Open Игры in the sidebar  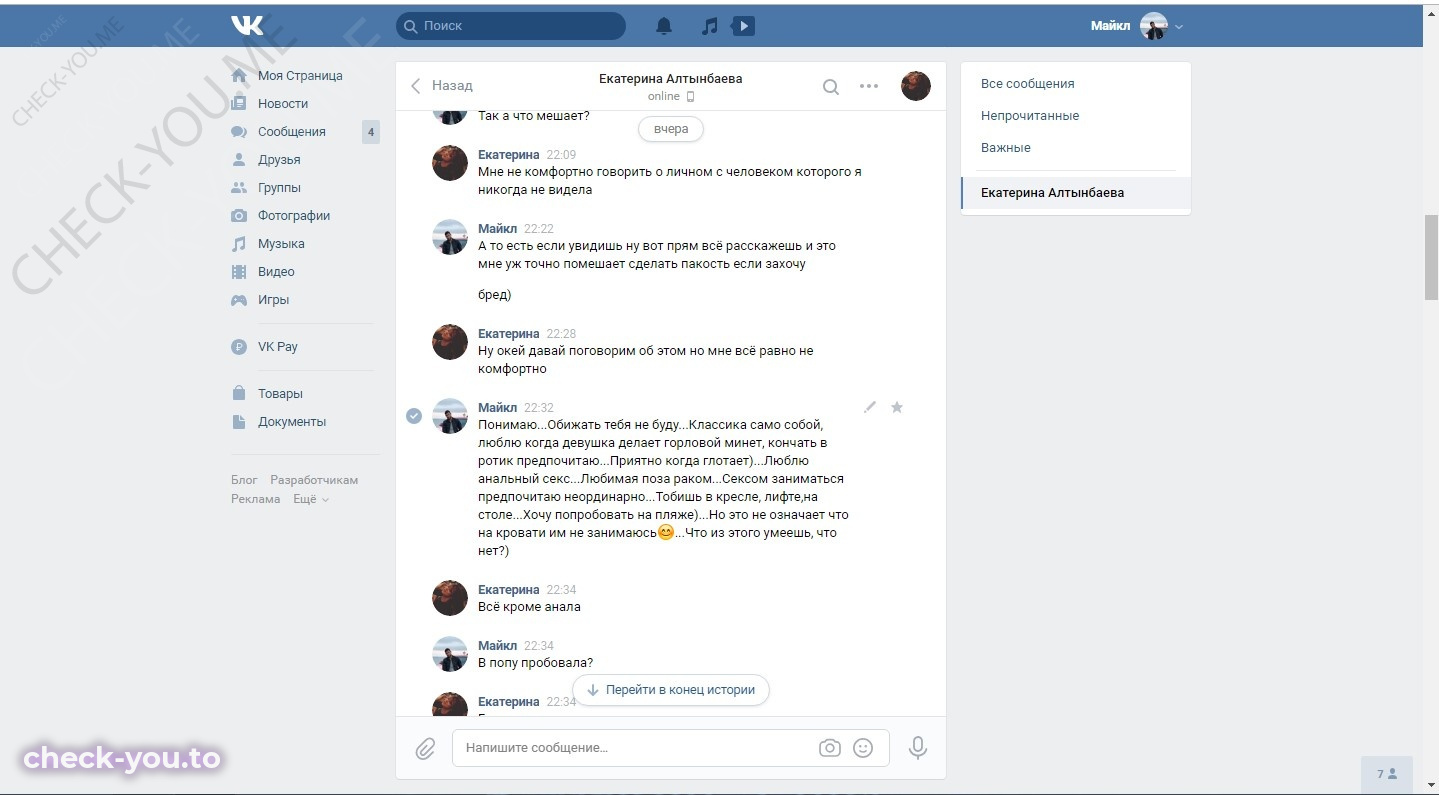click(x=273, y=300)
